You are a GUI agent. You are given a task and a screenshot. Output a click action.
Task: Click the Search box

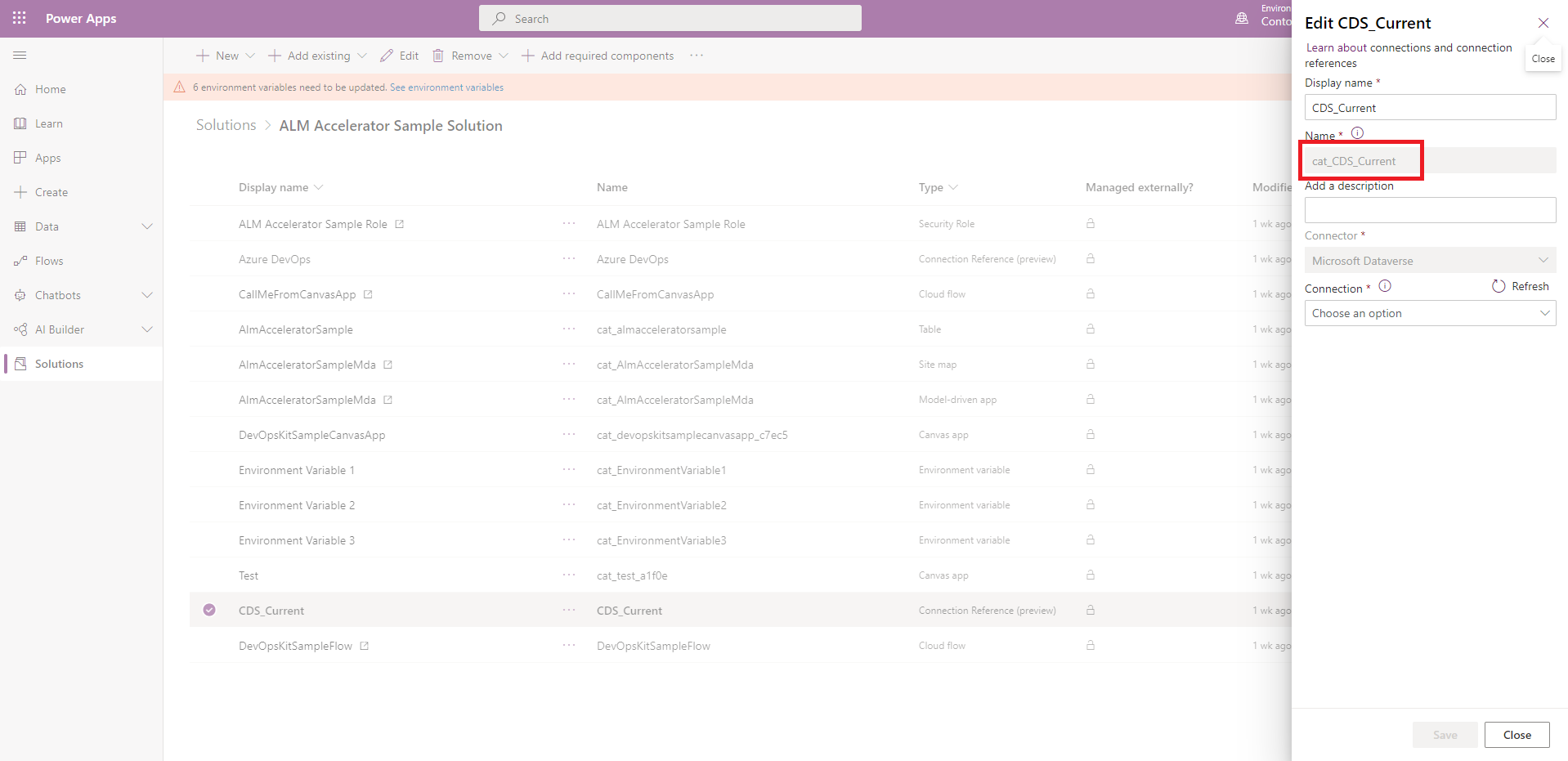click(x=670, y=18)
